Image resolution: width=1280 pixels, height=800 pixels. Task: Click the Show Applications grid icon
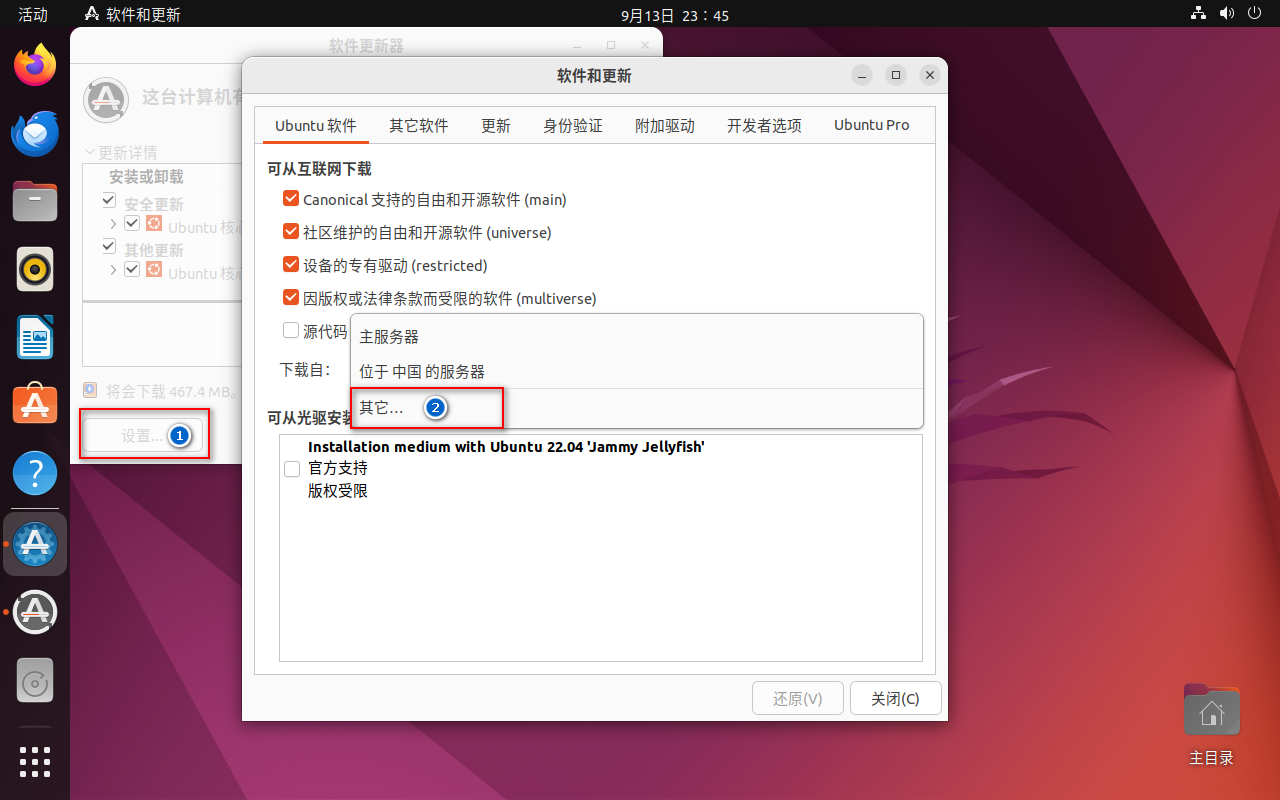tap(35, 762)
